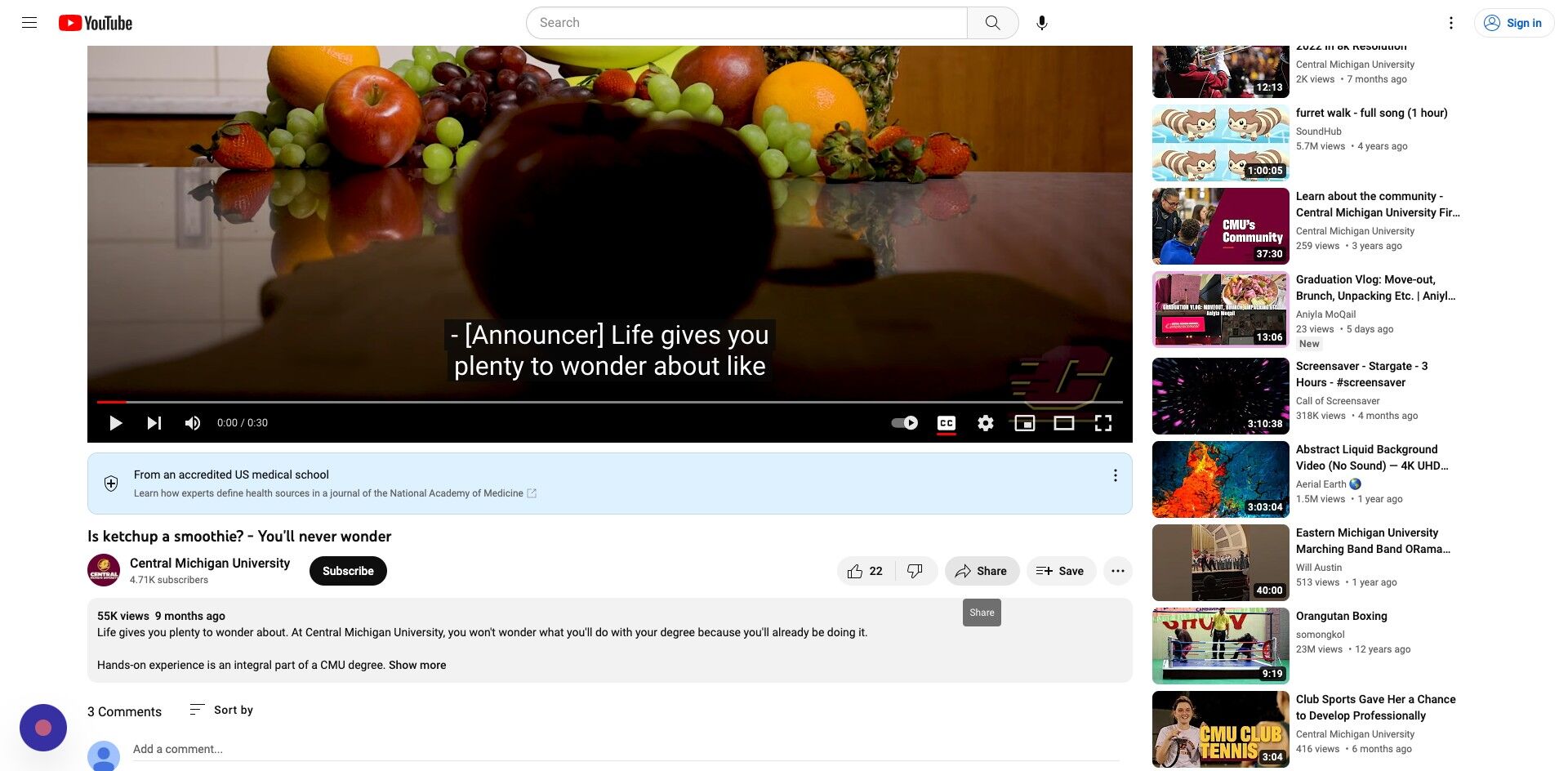
Task: Open Abstract Liquid Background thumbnail
Action: pyautogui.click(x=1220, y=479)
